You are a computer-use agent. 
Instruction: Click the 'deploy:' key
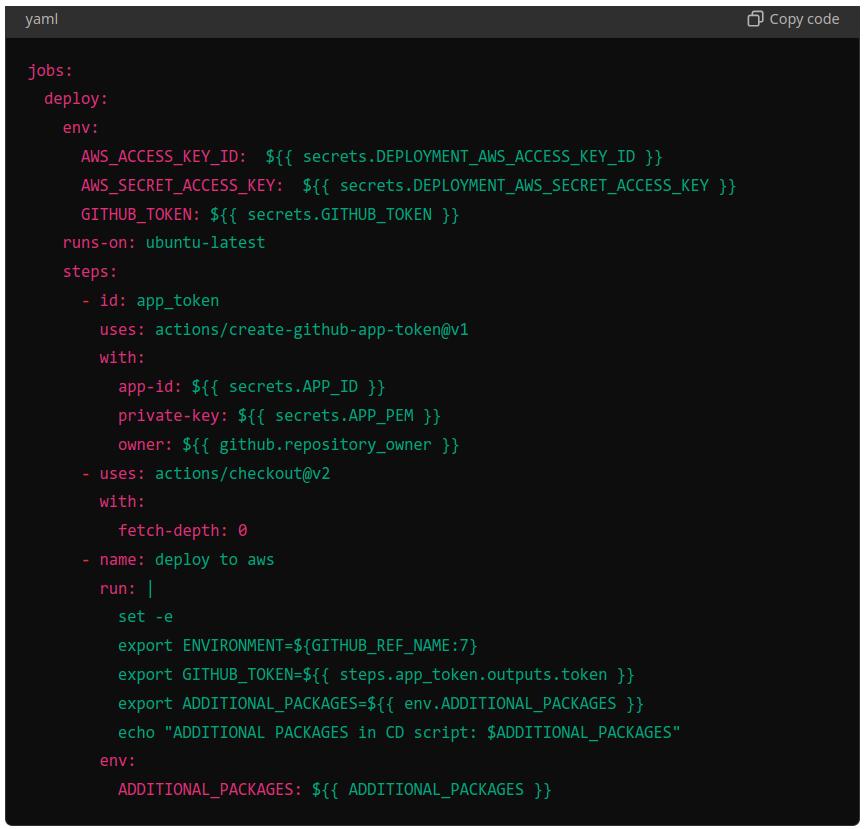coord(76,99)
